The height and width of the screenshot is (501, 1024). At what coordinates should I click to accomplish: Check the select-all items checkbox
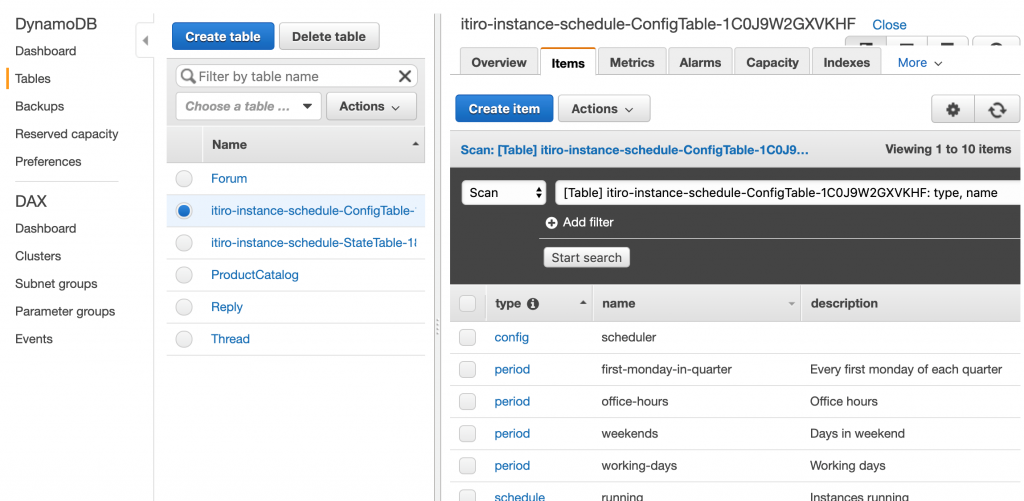467,304
